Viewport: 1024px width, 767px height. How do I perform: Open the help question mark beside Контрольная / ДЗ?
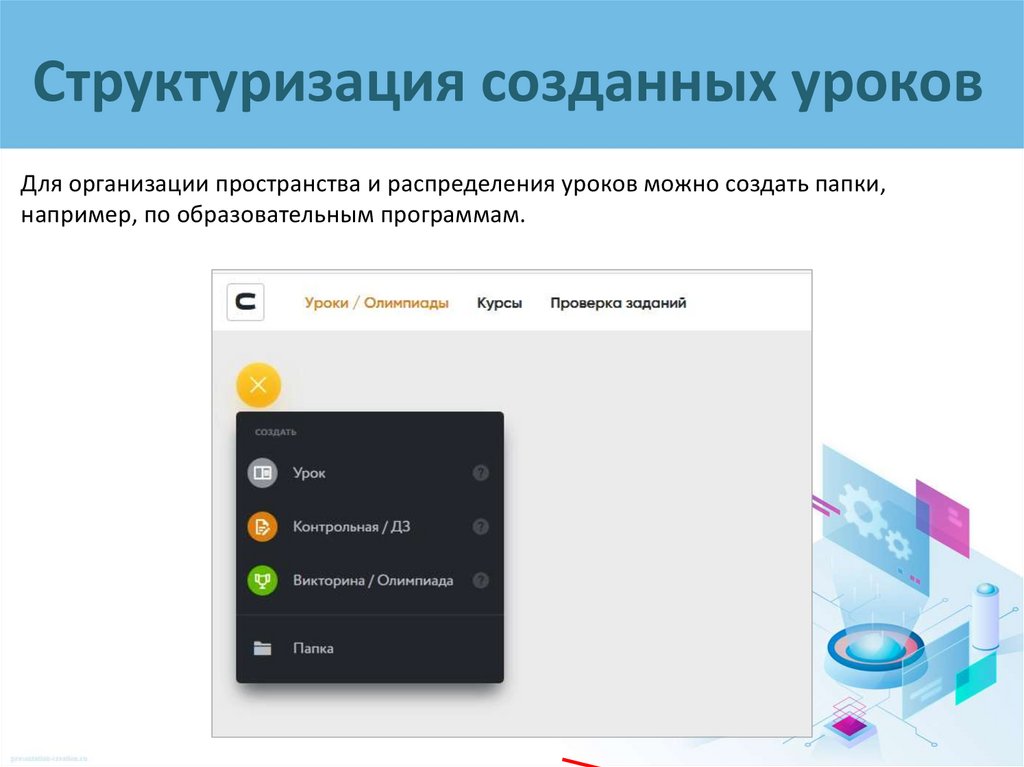click(x=480, y=527)
